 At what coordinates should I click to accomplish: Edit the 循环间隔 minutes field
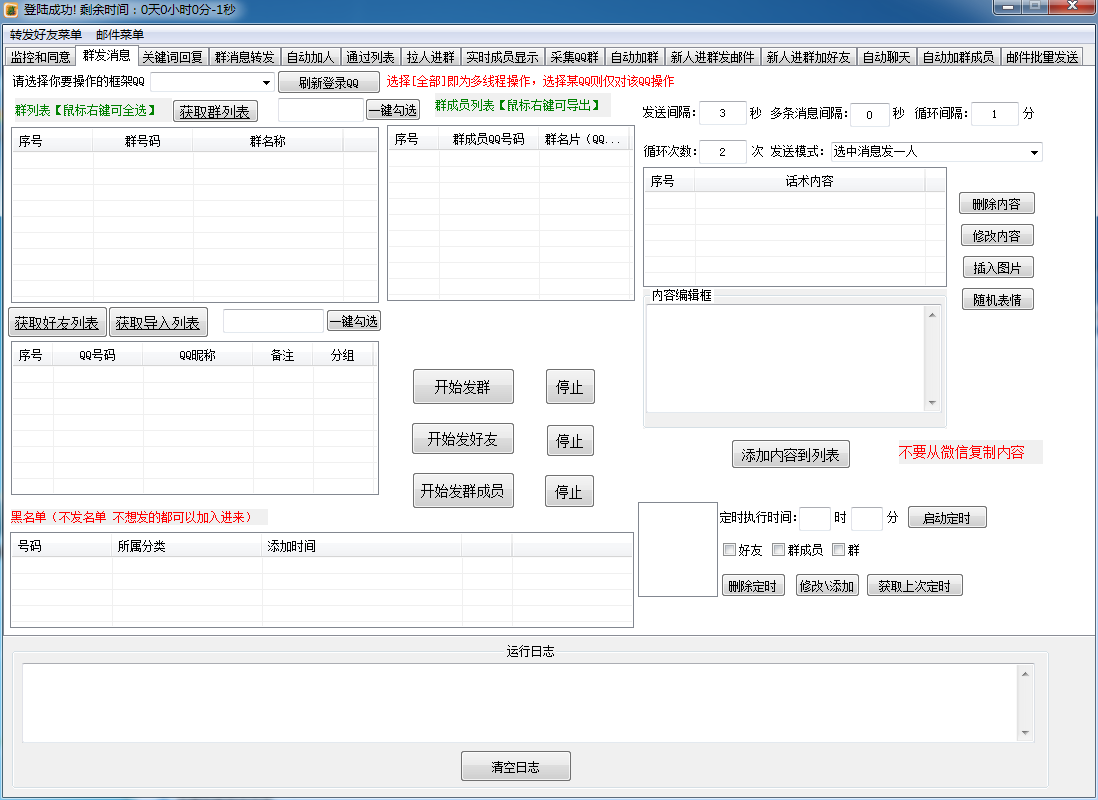click(994, 113)
